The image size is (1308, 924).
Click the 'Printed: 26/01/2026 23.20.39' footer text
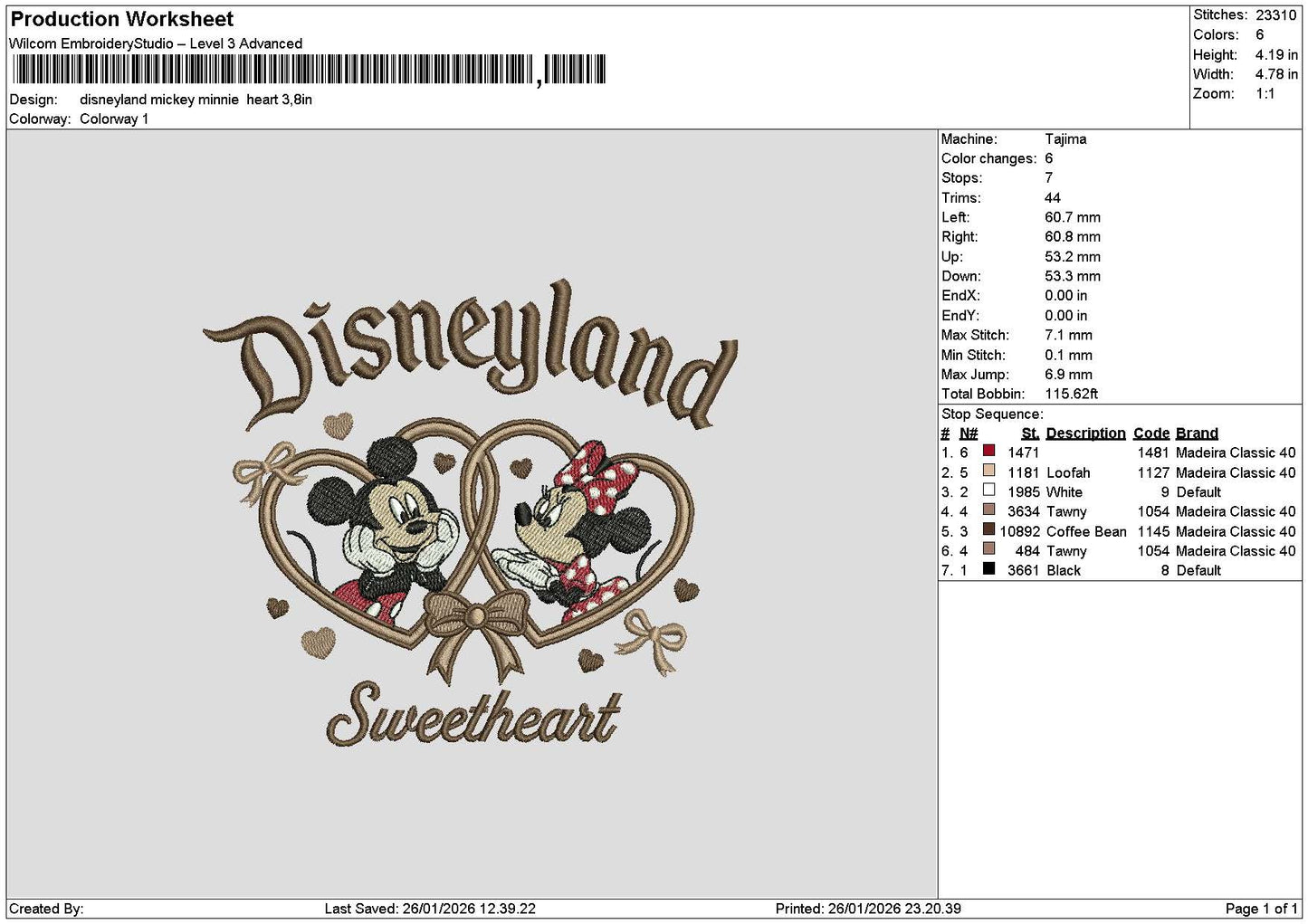[x=868, y=909]
